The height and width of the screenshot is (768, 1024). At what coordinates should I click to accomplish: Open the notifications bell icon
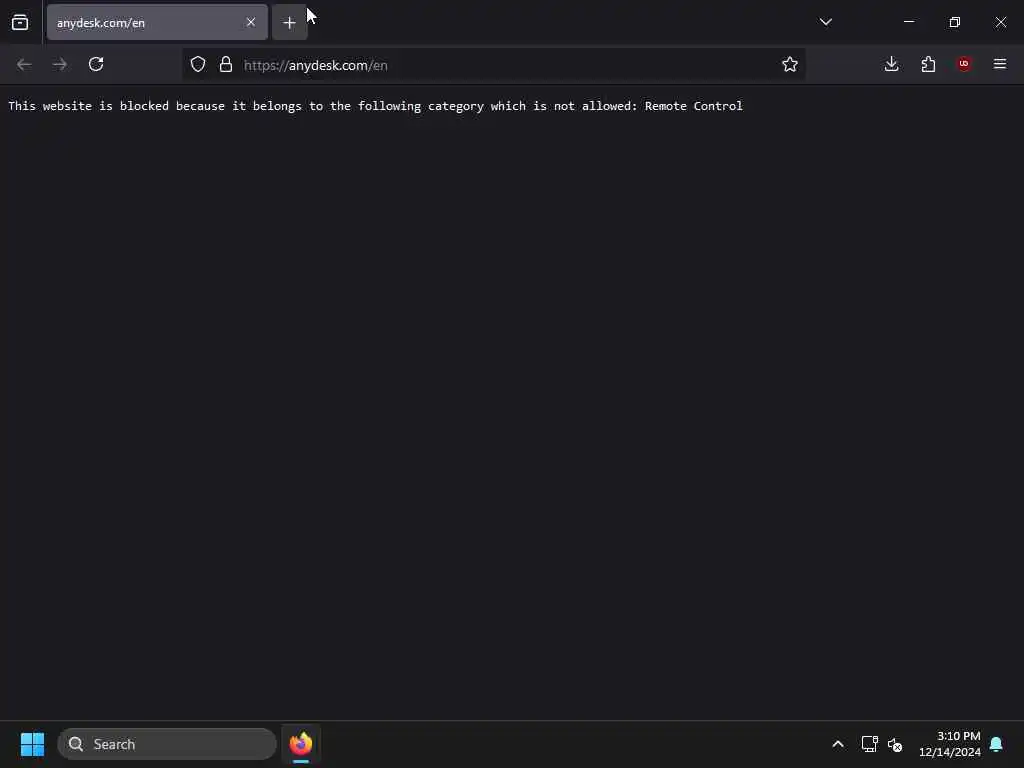click(996, 744)
